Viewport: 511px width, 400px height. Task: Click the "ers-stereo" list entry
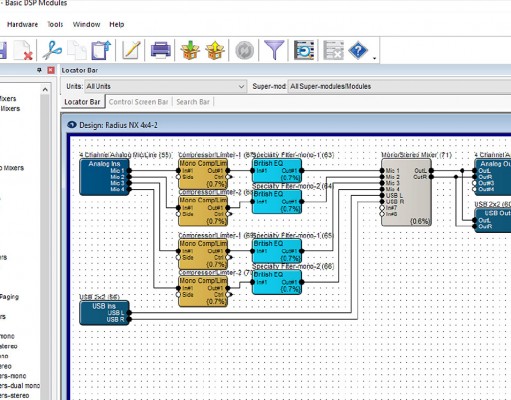click(15, 396)
